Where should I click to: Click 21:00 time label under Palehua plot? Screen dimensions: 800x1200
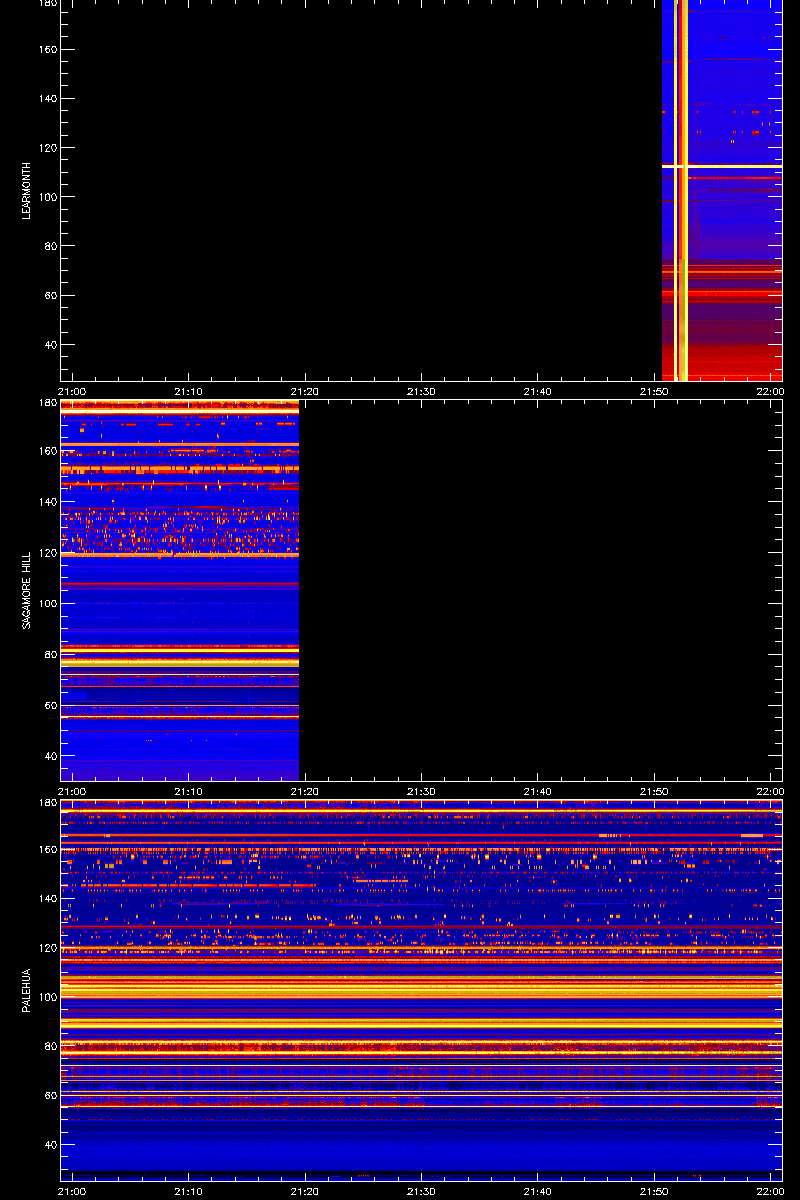tap(72, 1192)
